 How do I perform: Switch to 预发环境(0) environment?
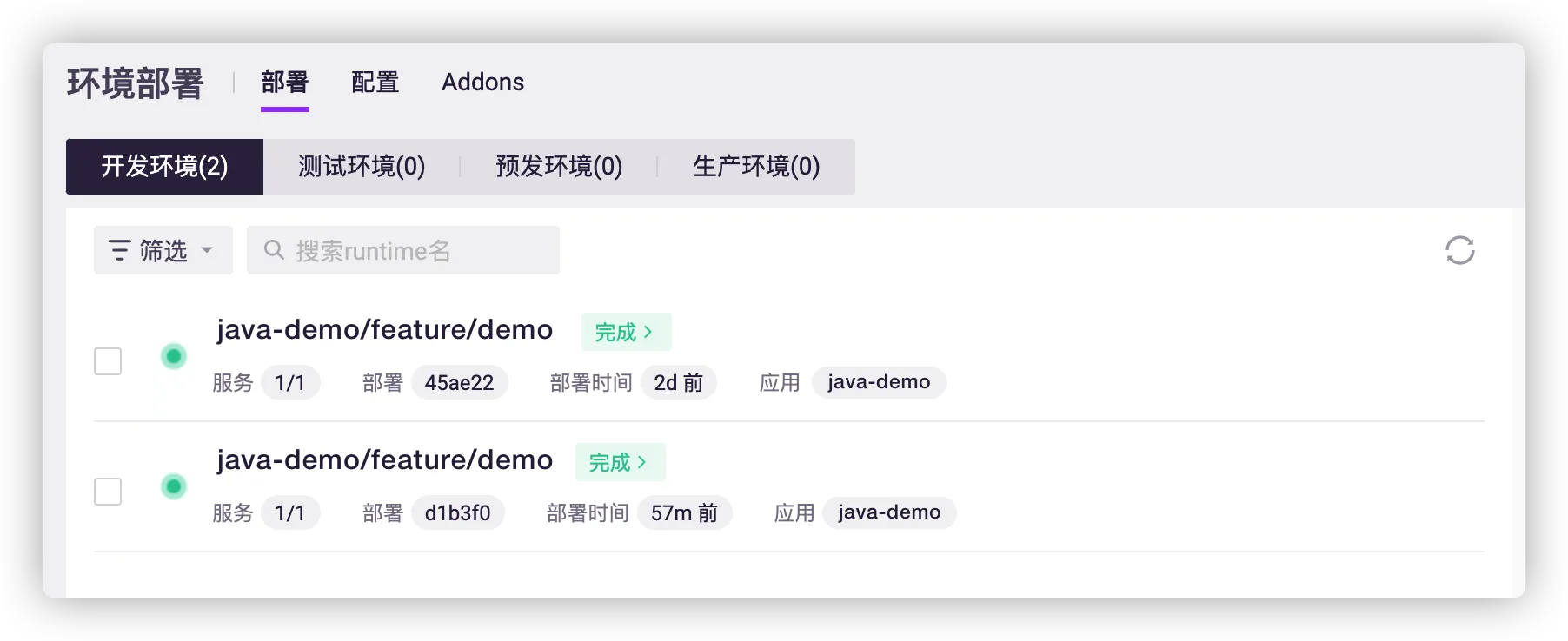[x=559, y=167]
